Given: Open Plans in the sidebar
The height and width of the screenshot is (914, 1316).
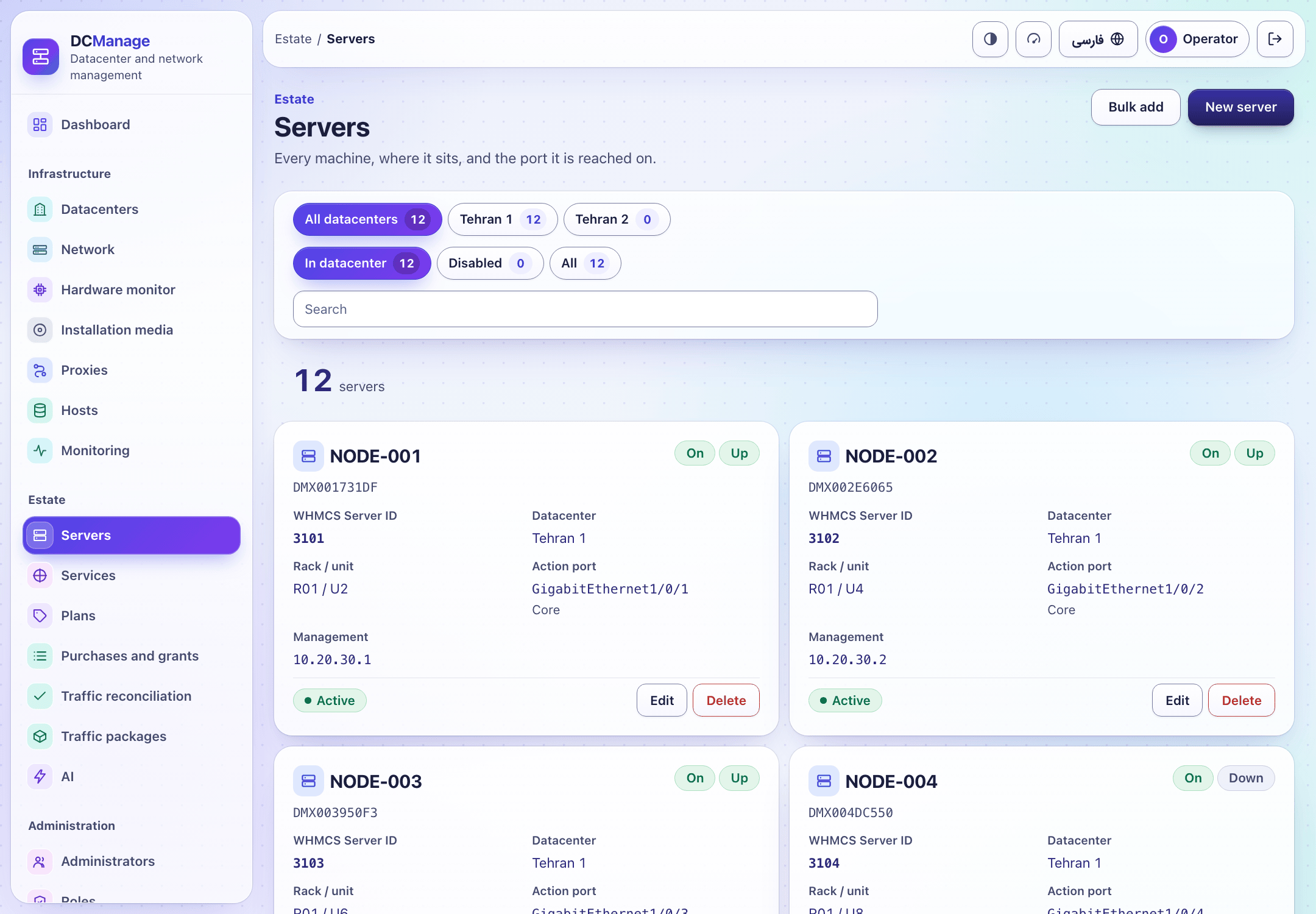Looking at the screenshot, I should tap(132, 616).
